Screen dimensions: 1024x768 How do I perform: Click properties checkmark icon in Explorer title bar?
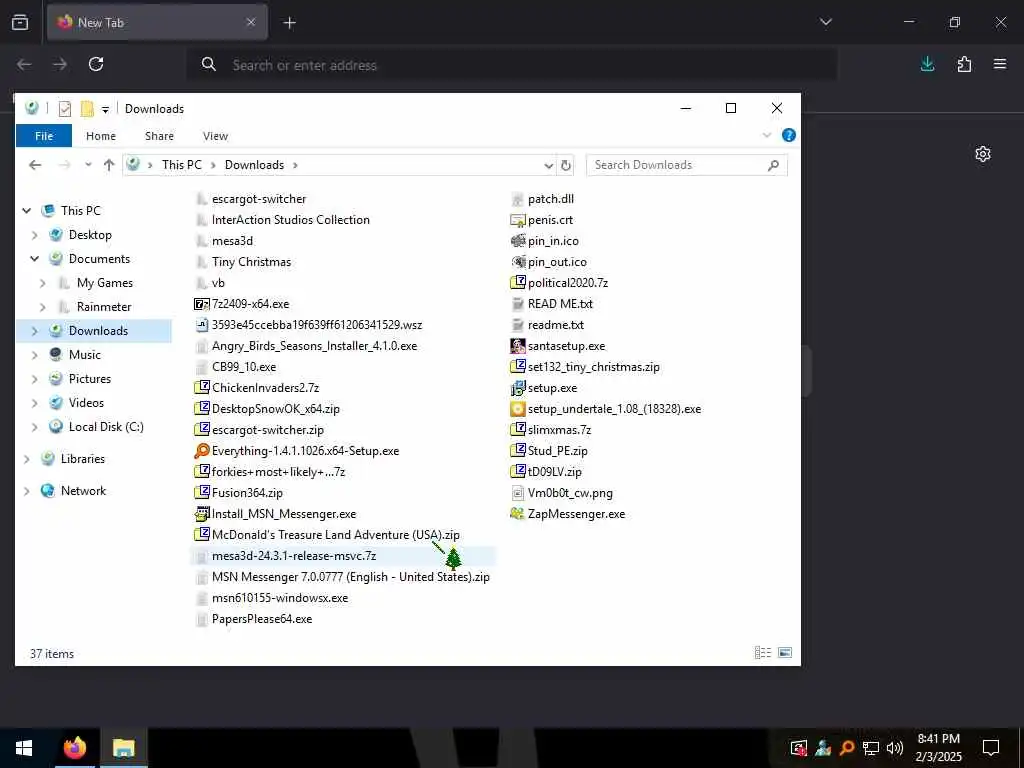(65, 108)
